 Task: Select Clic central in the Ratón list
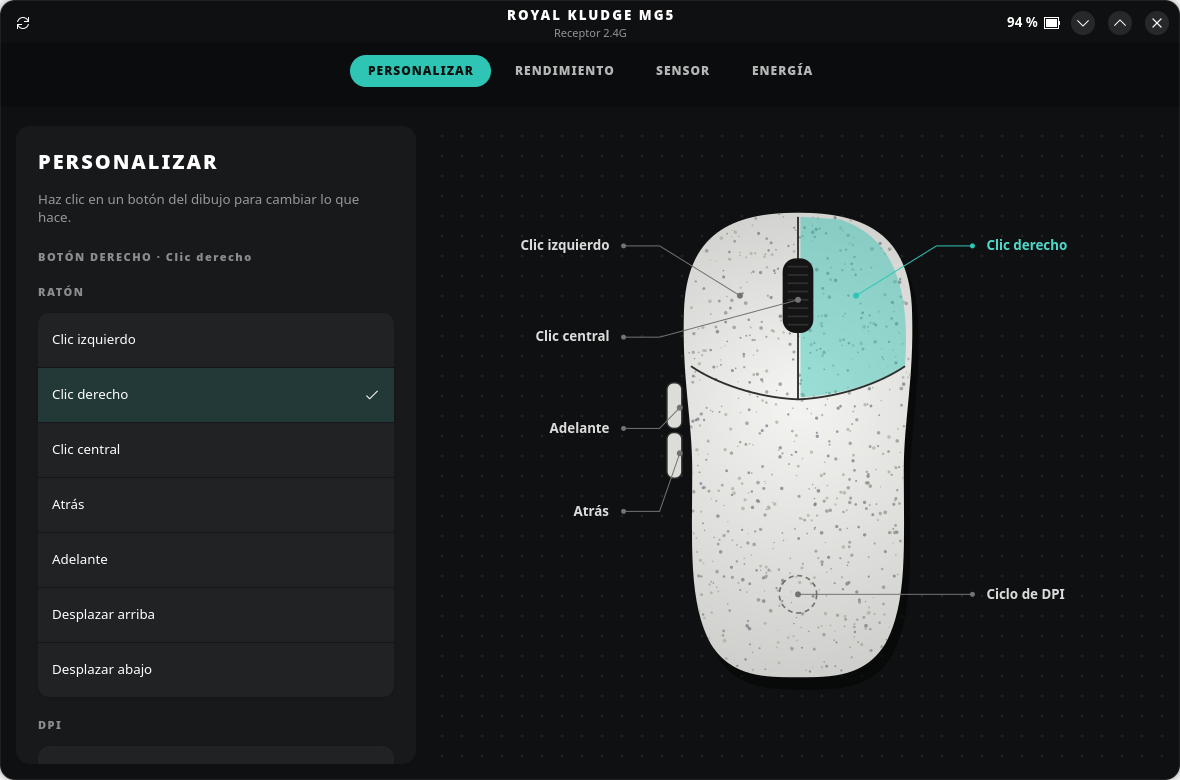tap(216, 449)
